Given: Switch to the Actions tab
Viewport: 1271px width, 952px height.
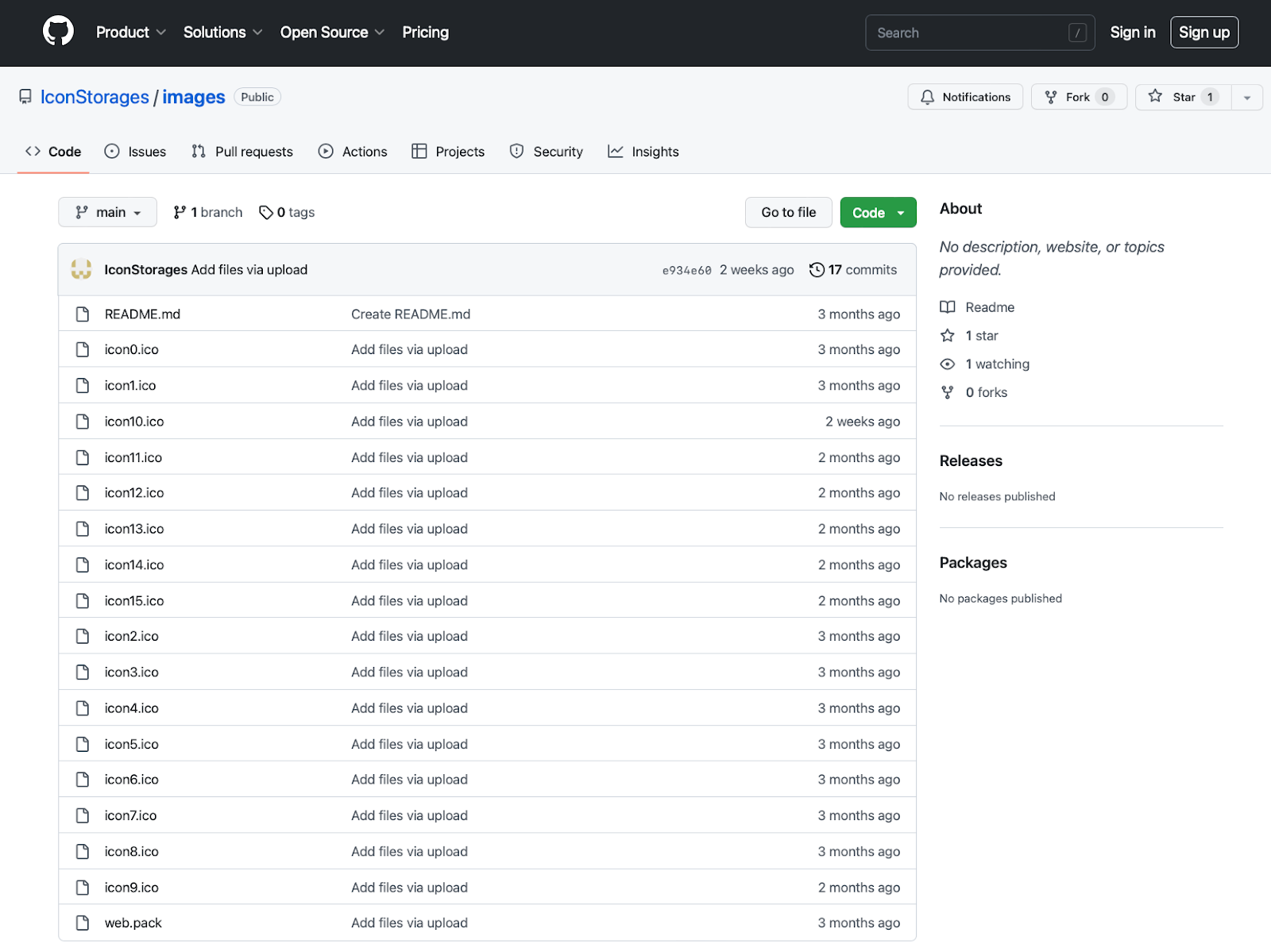Looking at the screenshot, I should click(x=353, y=152).
